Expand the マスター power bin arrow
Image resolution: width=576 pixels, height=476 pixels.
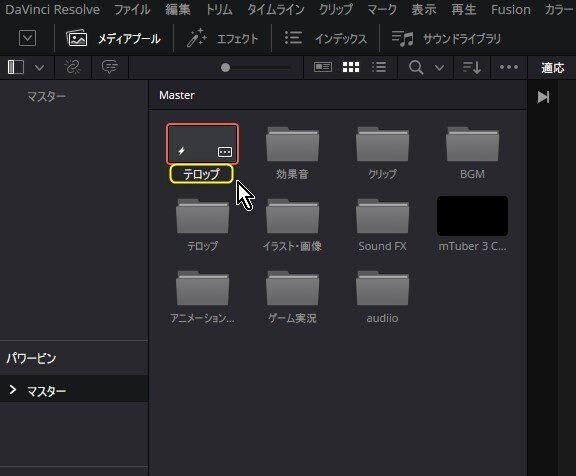(x=13, y=390)
